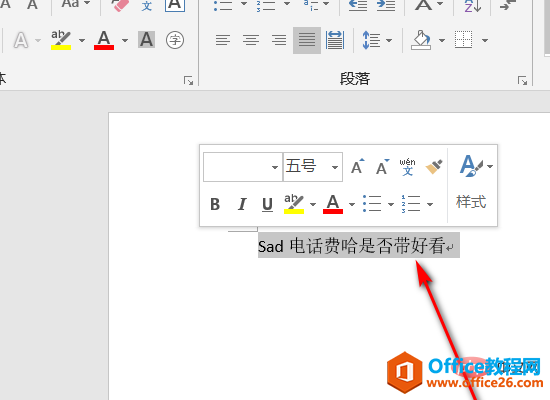The width and height of the screenshot is (550, 400).
Task: Increase indent using the ribbon
Action: (386, 5)
